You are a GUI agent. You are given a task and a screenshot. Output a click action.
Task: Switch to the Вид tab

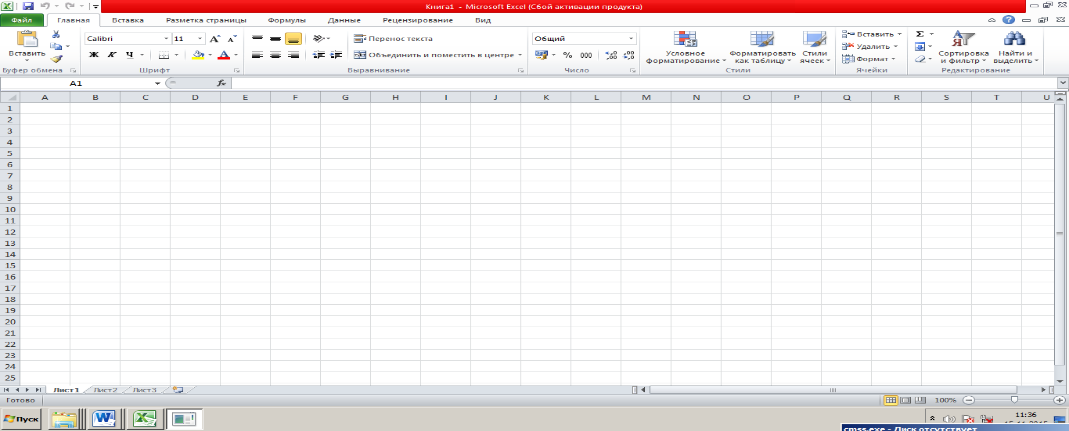pos(483,20)
